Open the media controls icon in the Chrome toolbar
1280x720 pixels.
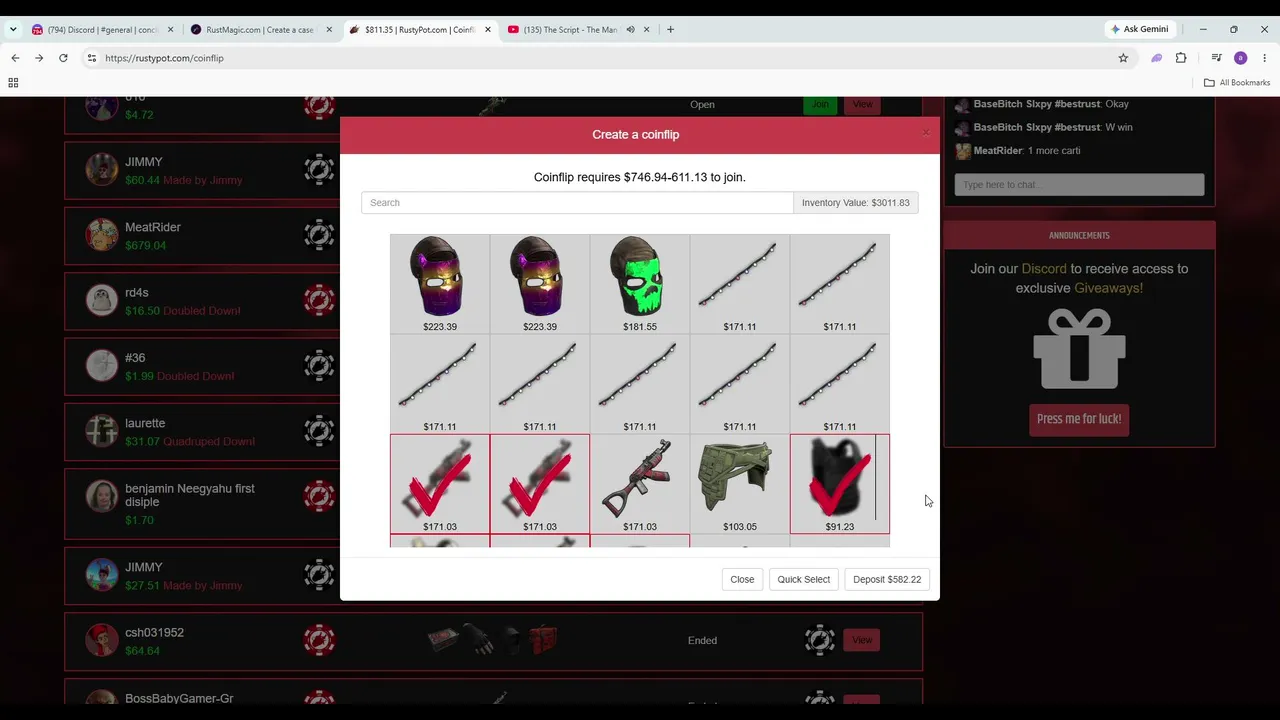(x=1217, y=58)
